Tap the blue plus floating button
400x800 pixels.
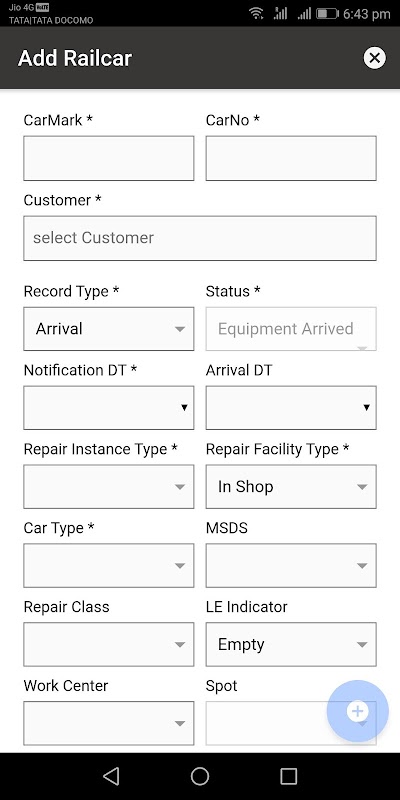358,711
